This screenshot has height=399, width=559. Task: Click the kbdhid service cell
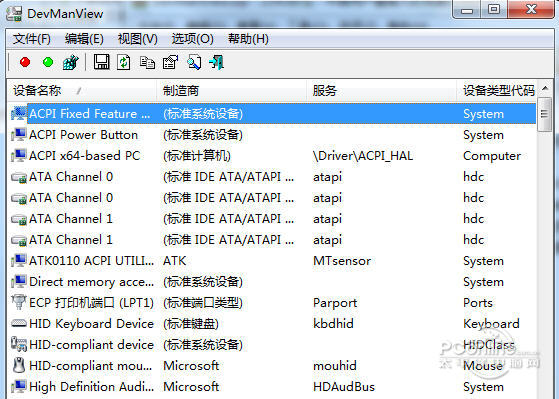333,323
